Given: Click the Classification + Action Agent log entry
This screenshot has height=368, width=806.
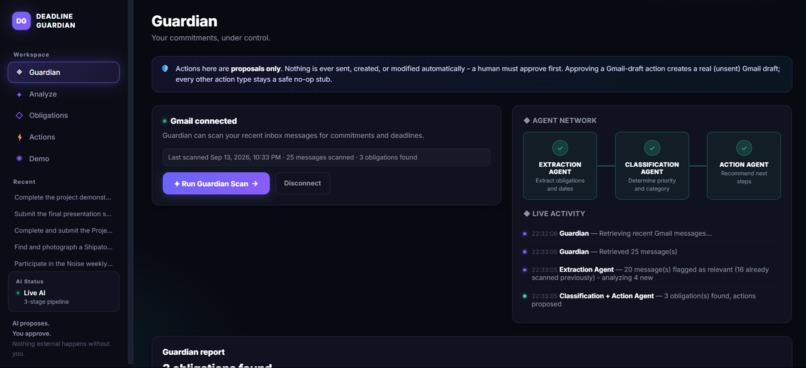Looking at the screenshot, I should 652,300.
